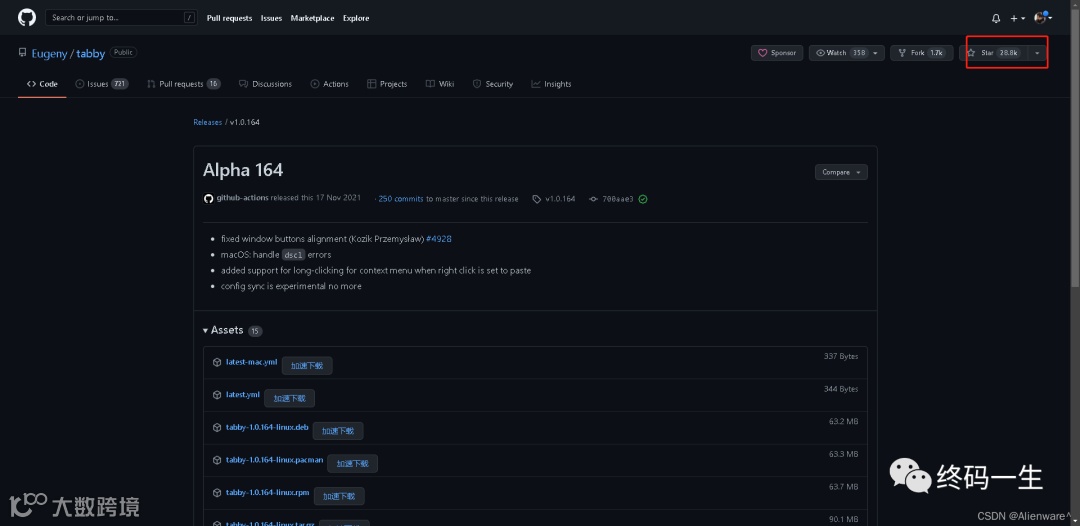This screenshot has width=1080, height=526.
Task: Open the Eugeny owner link
Action: pos(49,54)
